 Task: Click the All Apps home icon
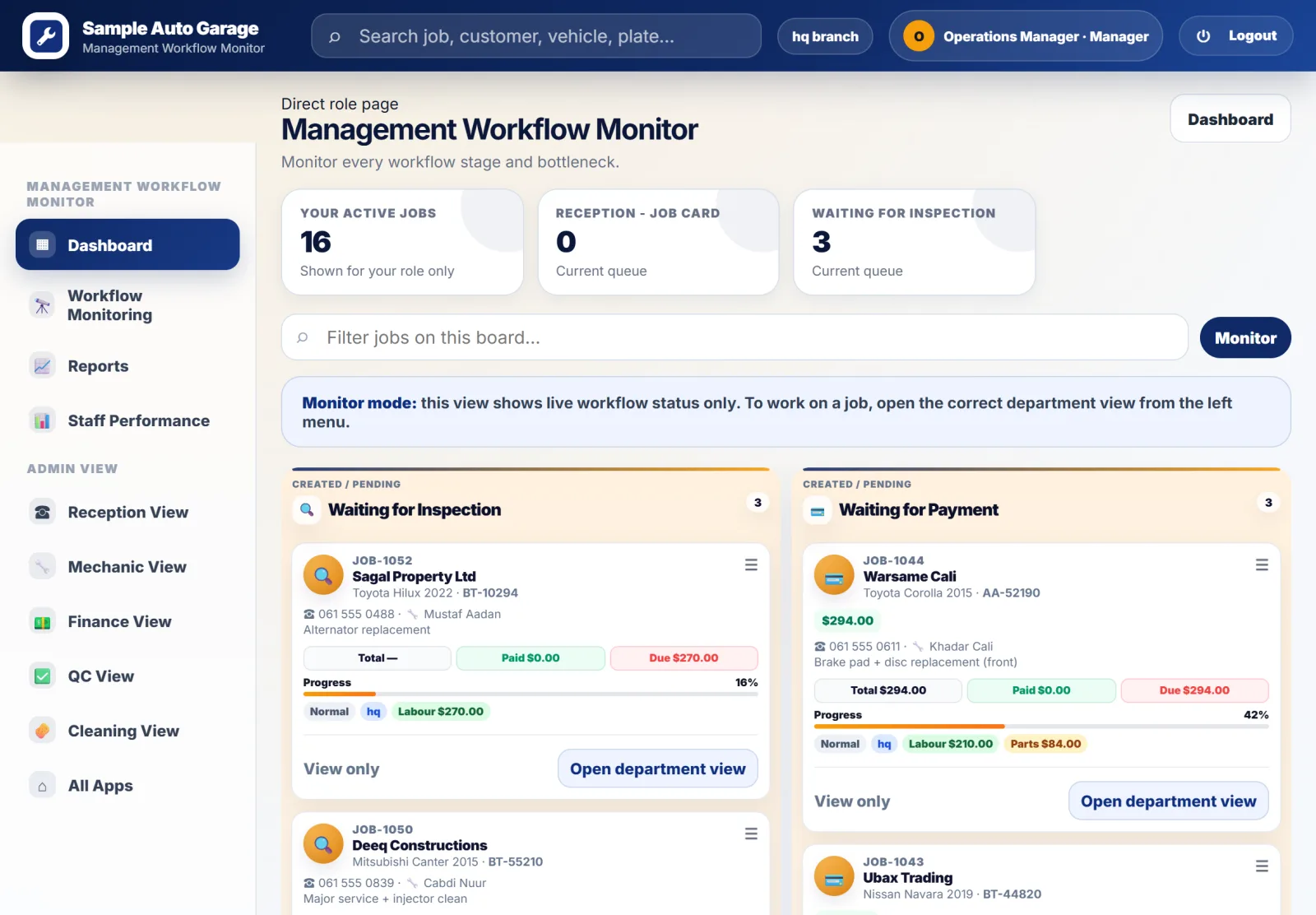pos(43,786)
